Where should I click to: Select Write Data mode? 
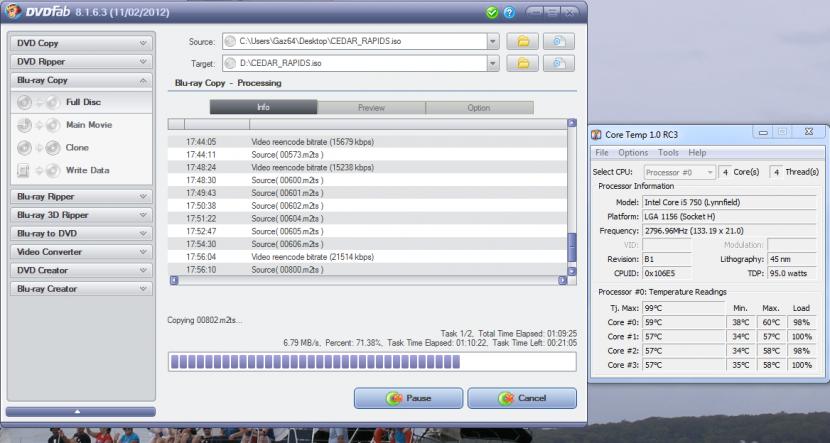point(81,170)
